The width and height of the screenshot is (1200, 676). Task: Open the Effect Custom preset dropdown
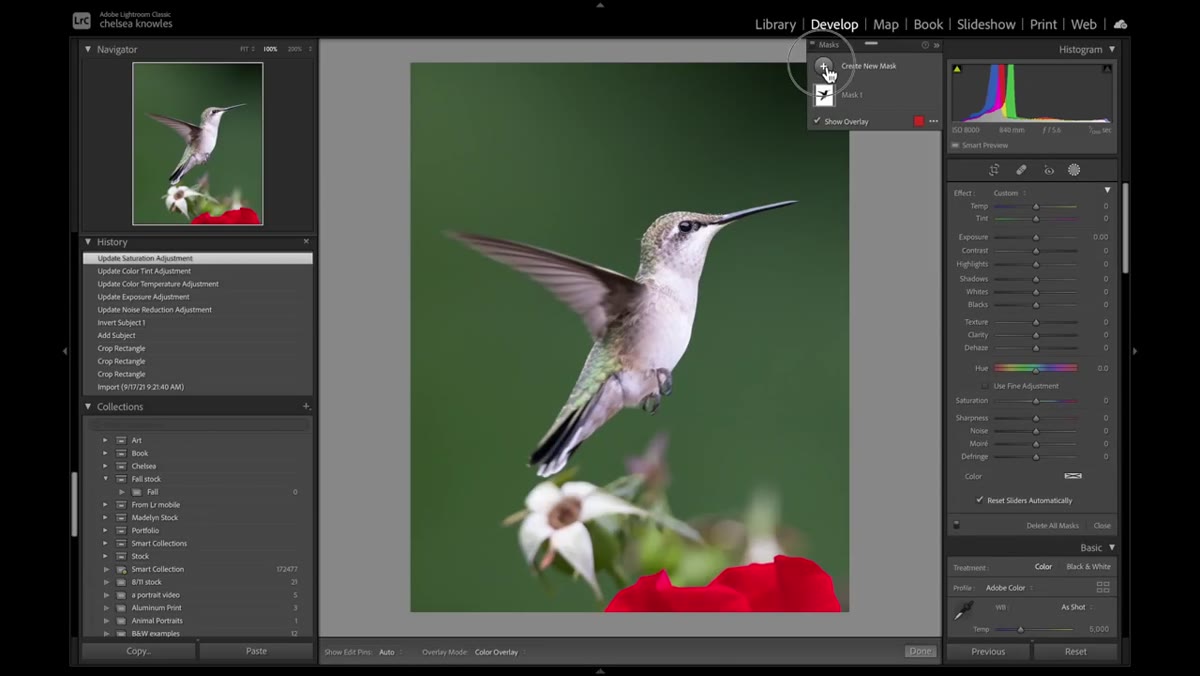tap(1008, 193)
